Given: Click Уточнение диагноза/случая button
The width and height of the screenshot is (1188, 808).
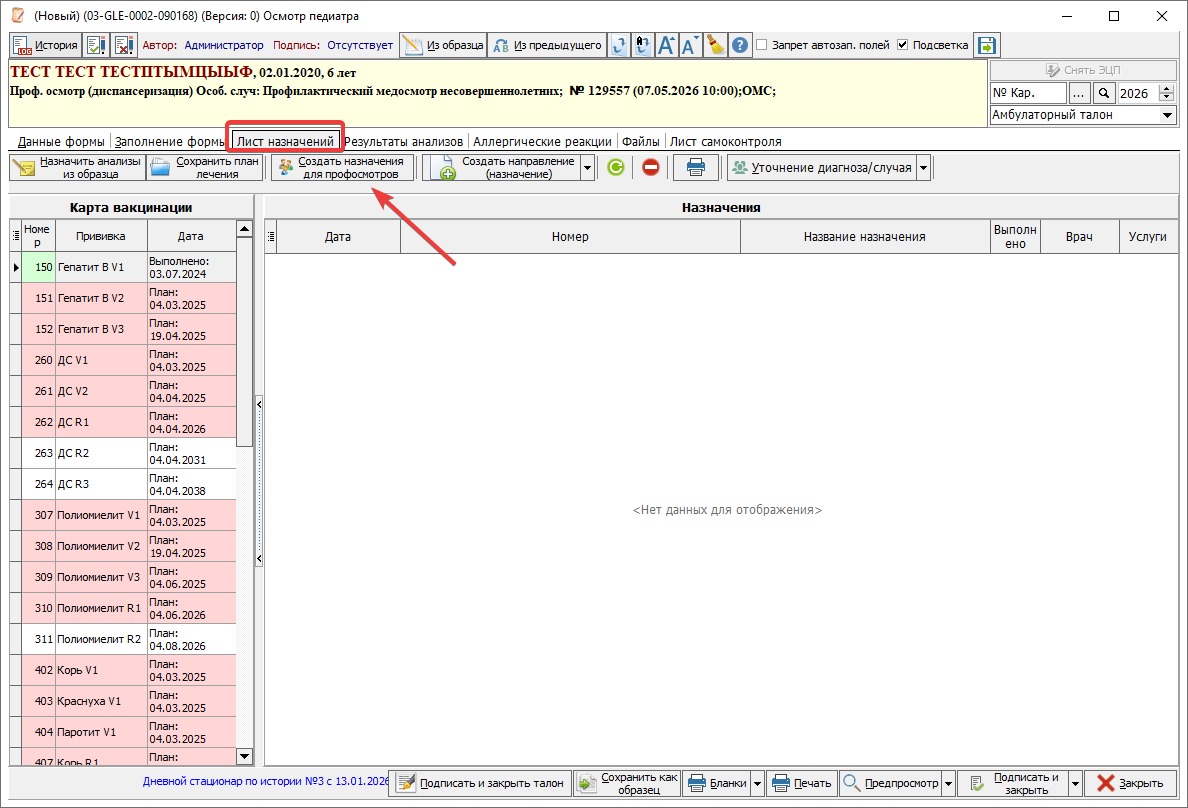Looking at the screenshot, I should pos(822,168).
